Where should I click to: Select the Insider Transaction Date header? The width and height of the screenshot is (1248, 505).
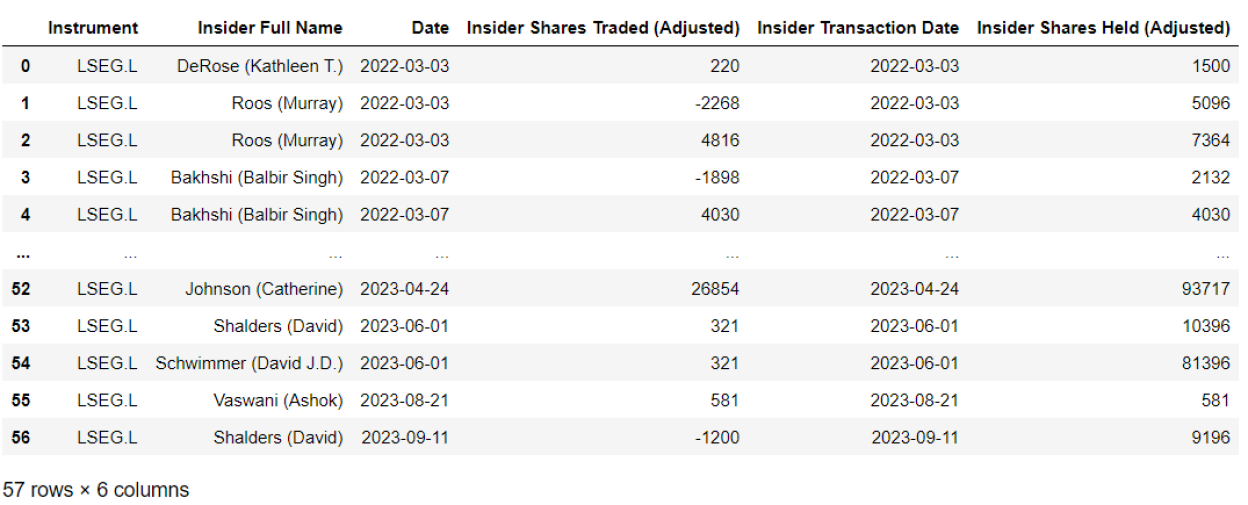click(858, 28)
